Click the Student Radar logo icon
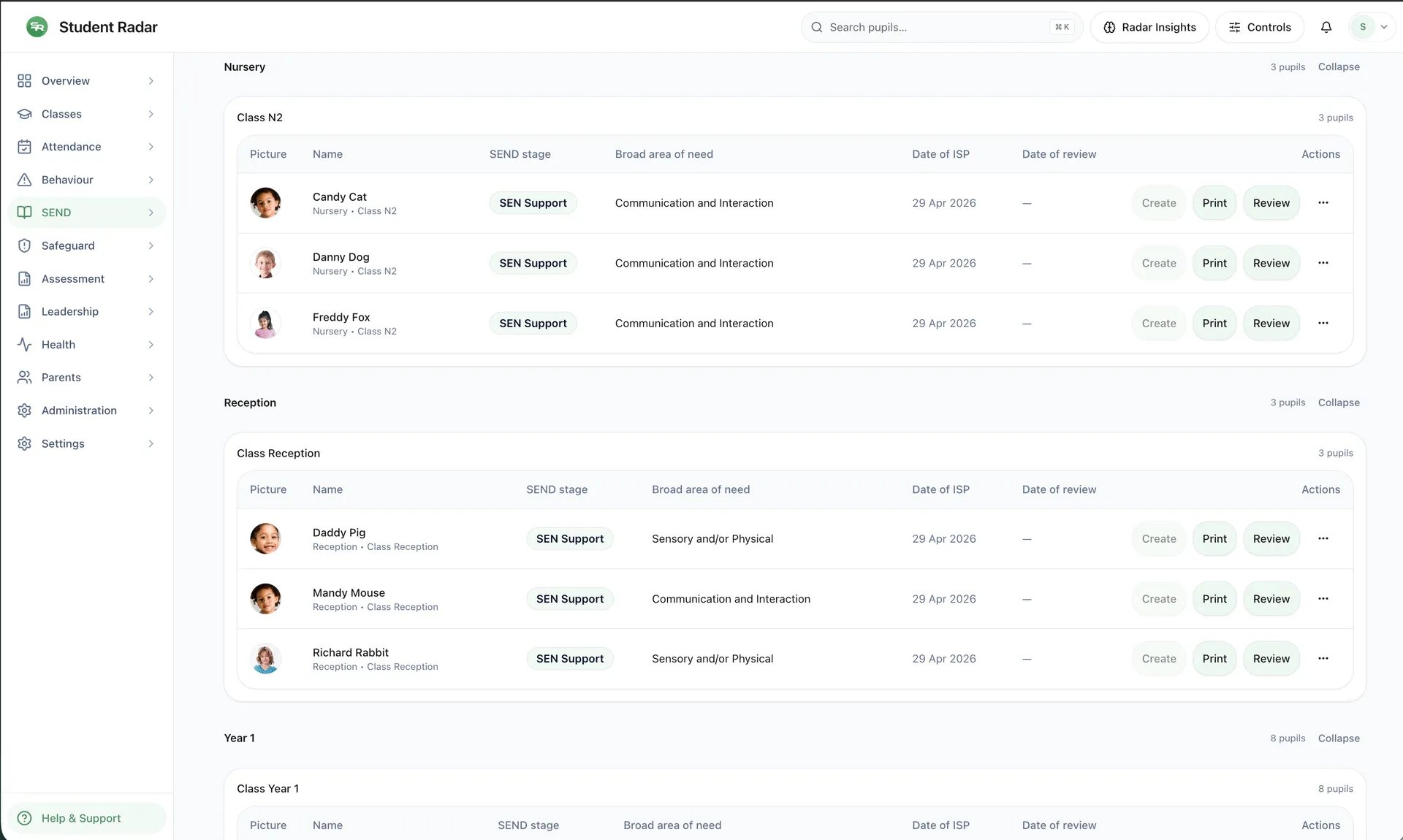Screen dimensions: 1403x840 click(x=37, y=27)
